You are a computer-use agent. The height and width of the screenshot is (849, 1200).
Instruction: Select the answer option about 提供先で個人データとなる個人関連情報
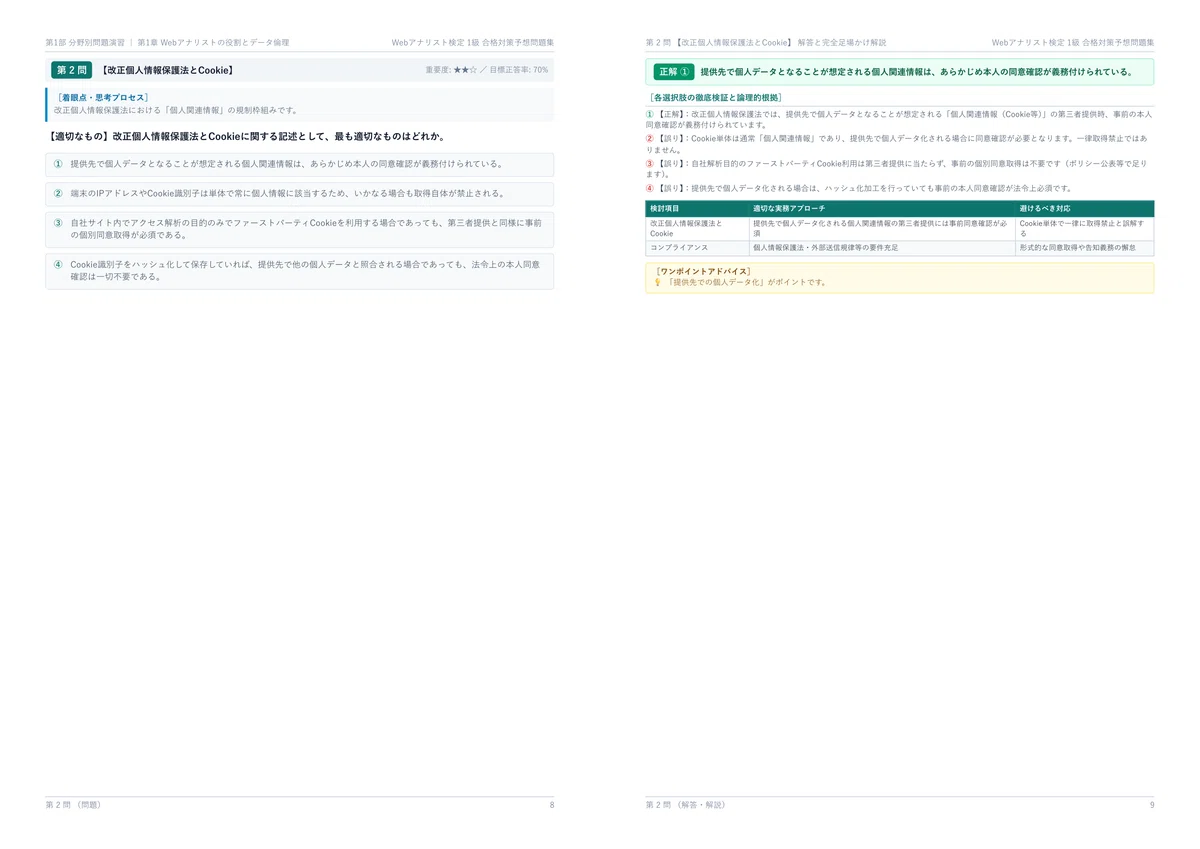point(299,164)
